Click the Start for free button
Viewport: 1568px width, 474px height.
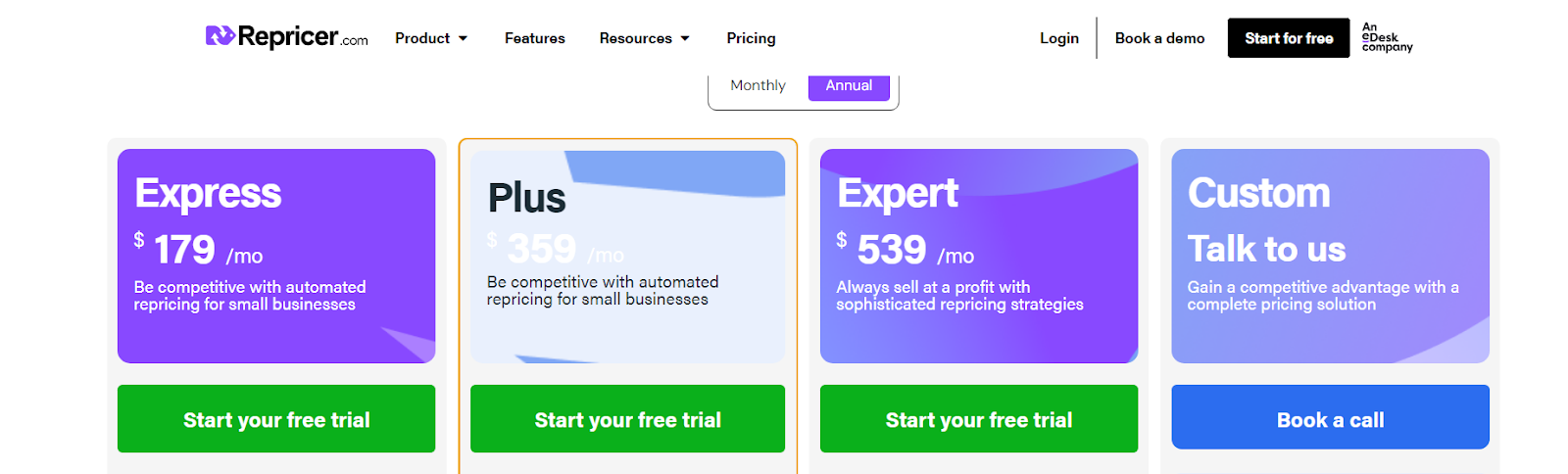pos(1289,38)
